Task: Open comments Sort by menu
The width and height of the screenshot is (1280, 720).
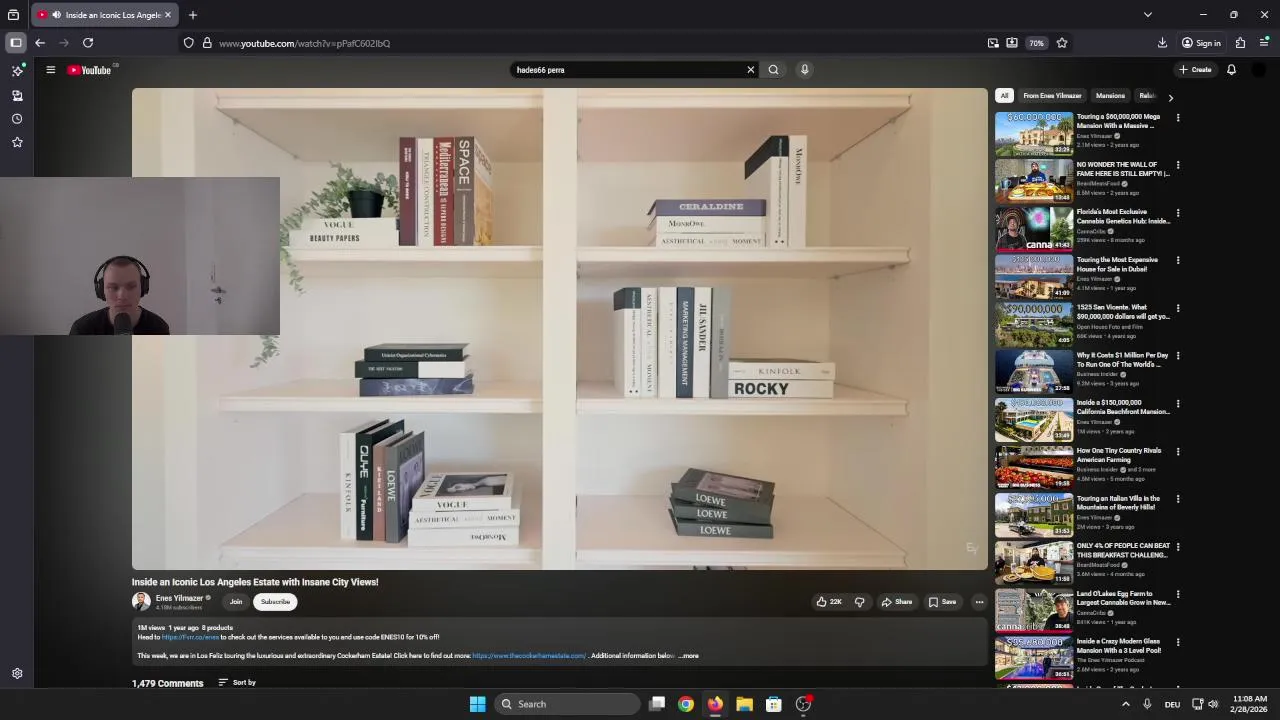Action: tap(237, 683)
